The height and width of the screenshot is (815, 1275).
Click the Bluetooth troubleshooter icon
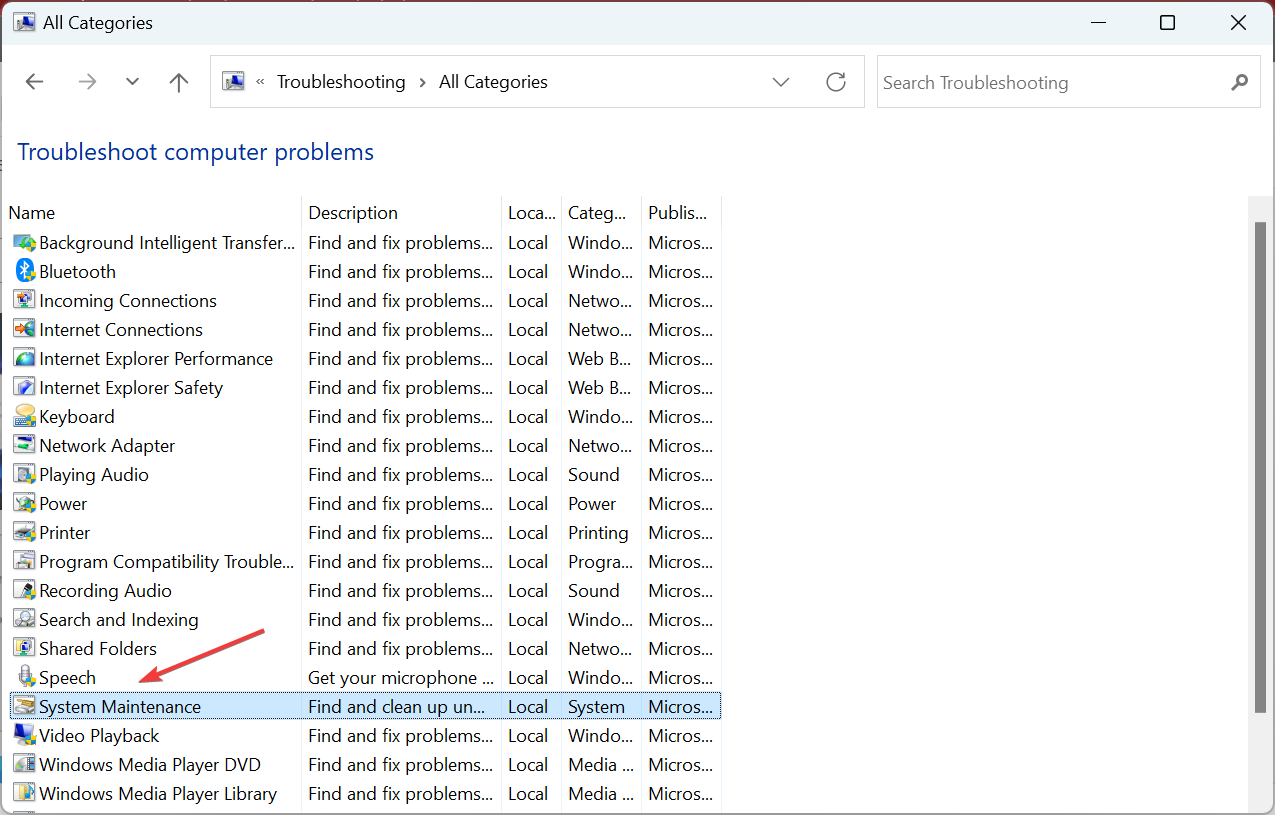point(24,271)
